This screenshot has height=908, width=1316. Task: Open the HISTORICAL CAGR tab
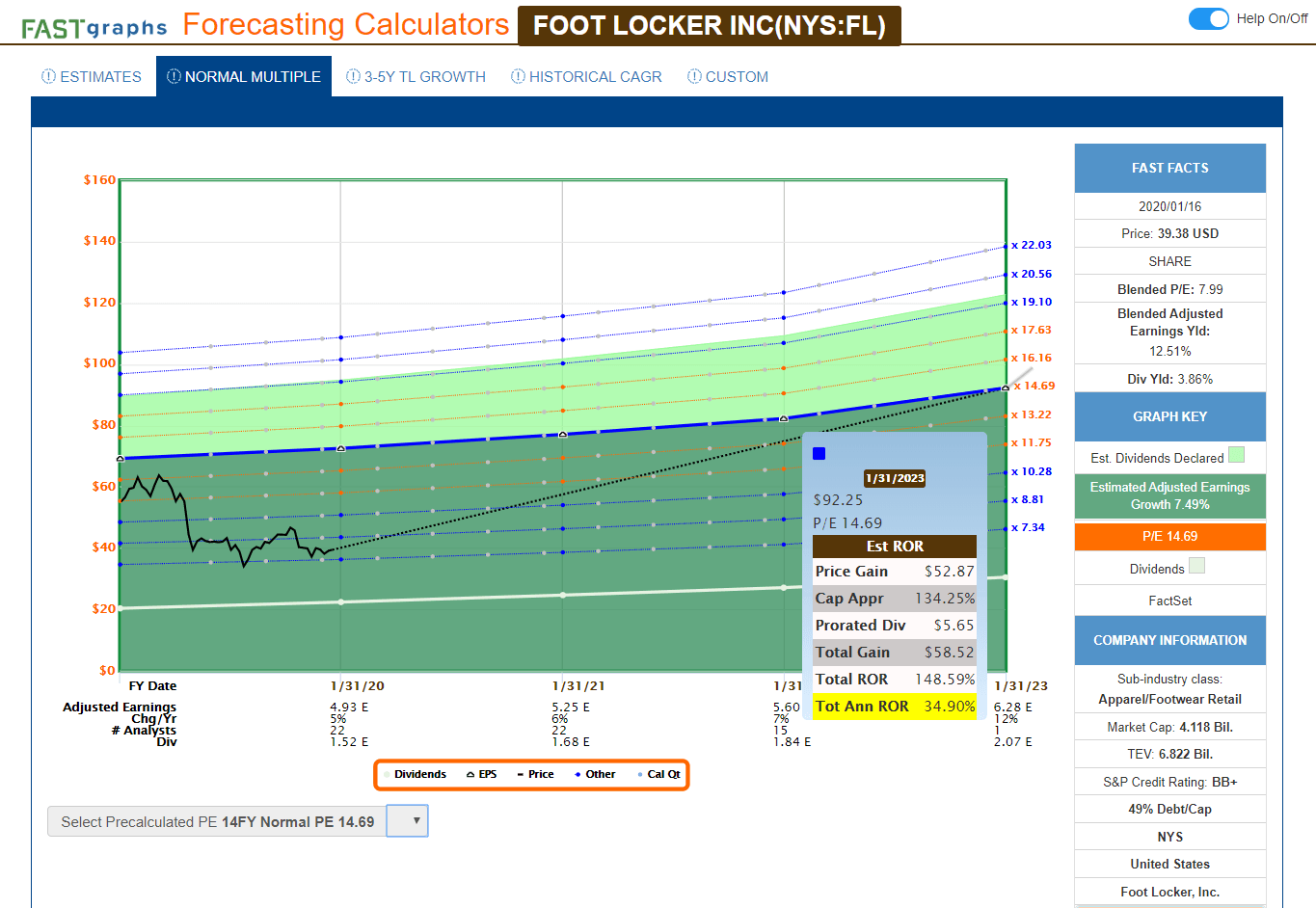click(x=586, y=76)
